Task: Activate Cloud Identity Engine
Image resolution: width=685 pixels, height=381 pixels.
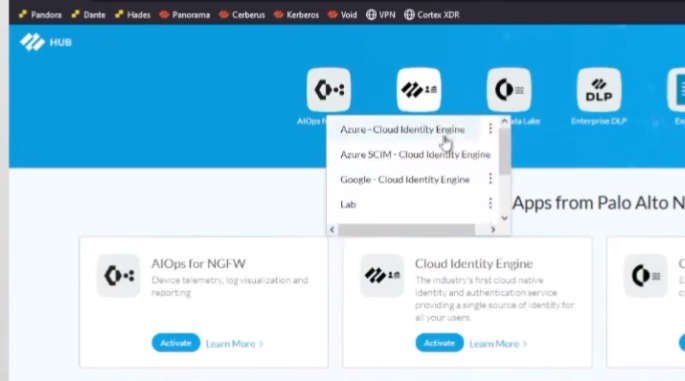Action: (439, 343)
